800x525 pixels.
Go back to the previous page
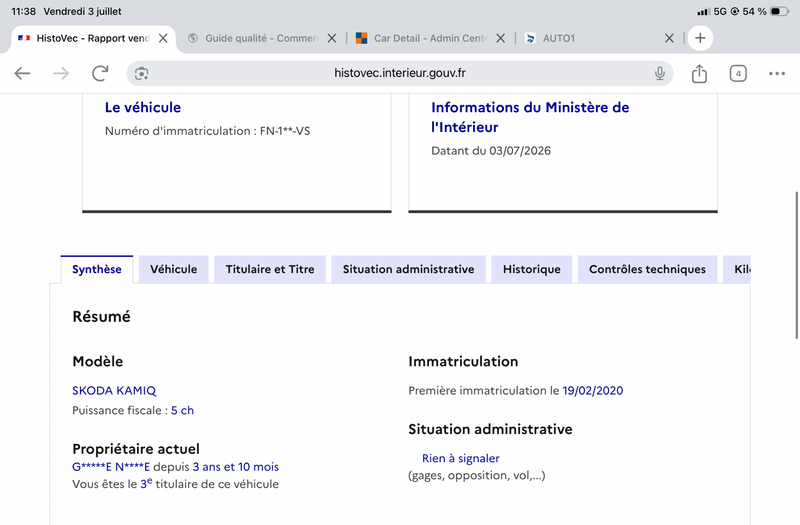click(22, 73)
